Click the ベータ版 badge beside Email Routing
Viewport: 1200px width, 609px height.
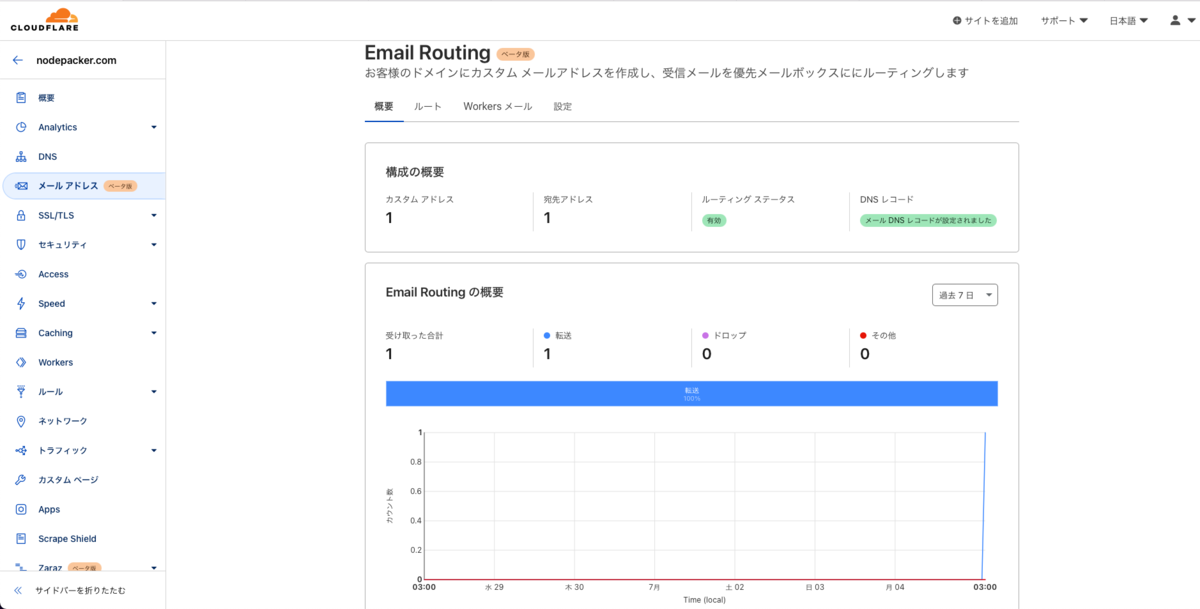pyautogui.click(x=516, y=54)
